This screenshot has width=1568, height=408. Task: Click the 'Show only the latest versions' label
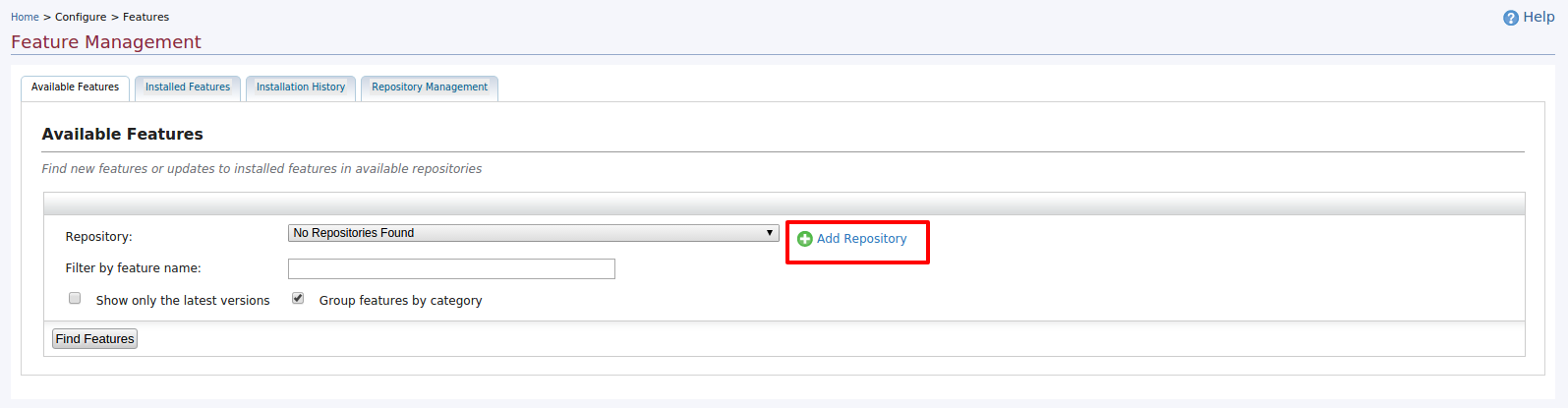pos(183,301)
